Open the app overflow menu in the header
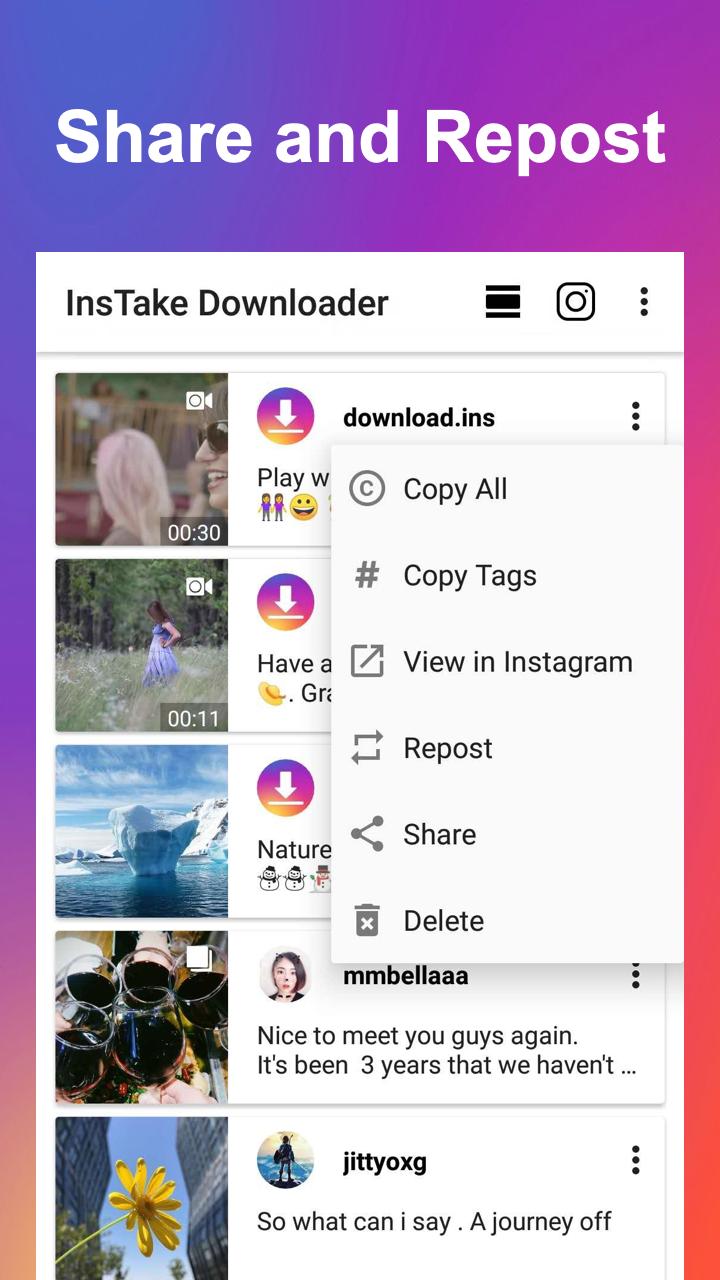The width and height of the screenshot is (720, 1280). pos(644,302)
